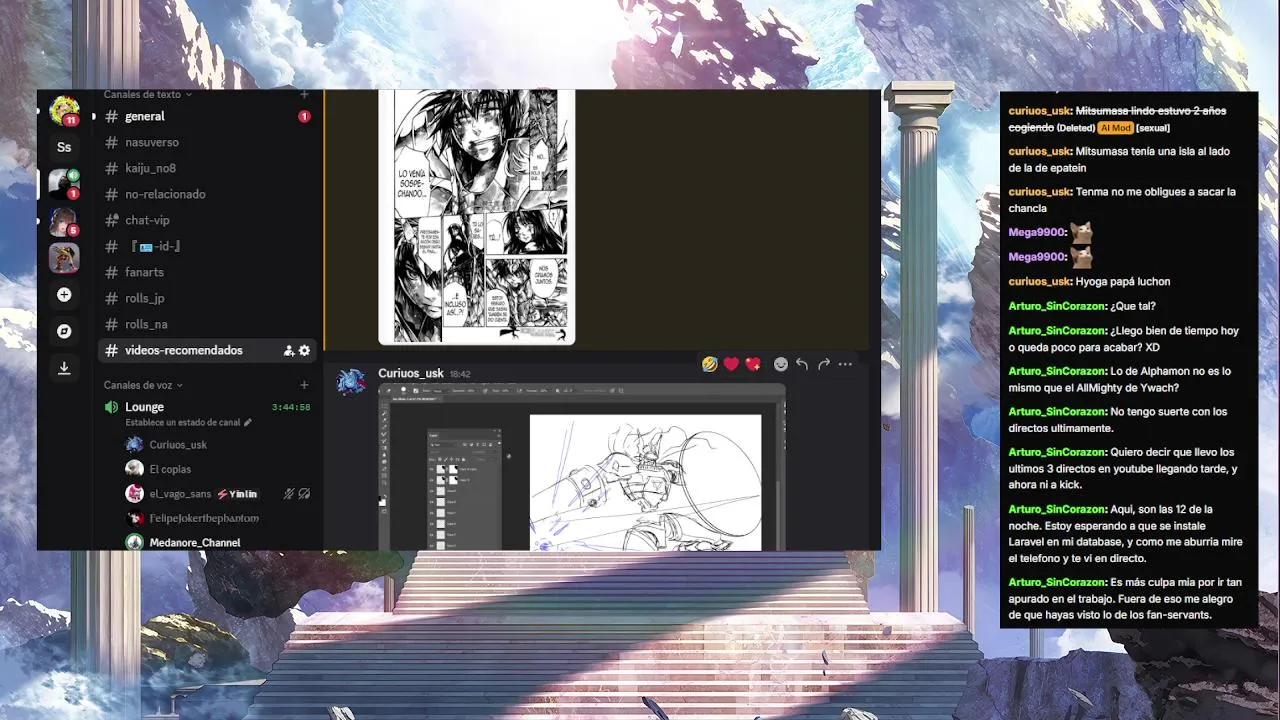1280x720 pixels.
Task: Open more options for the message
Action: tap(845, 364)
